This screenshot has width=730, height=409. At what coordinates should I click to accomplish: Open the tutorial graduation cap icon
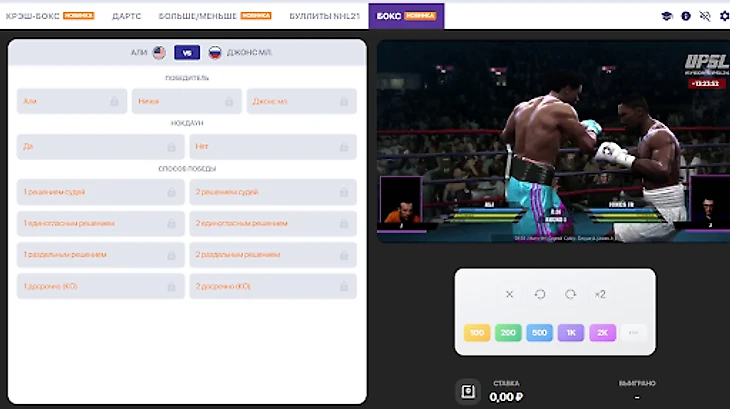(x=667, y=16)
